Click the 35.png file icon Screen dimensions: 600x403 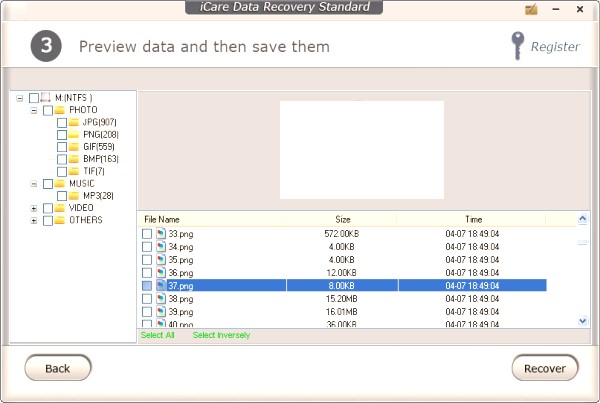[x=161, y=259]
